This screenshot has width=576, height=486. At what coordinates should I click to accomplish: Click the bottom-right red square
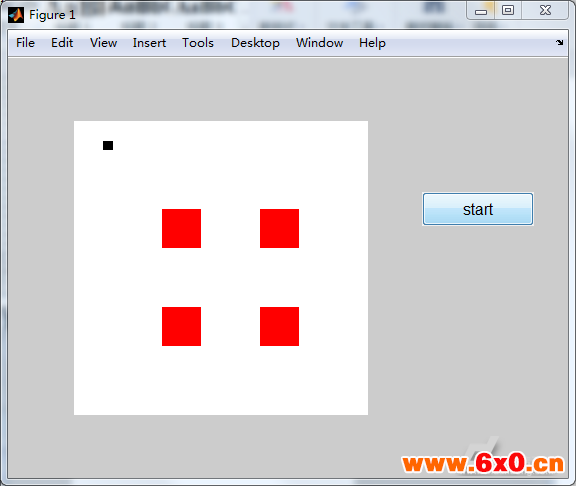[x=280, y=327]
